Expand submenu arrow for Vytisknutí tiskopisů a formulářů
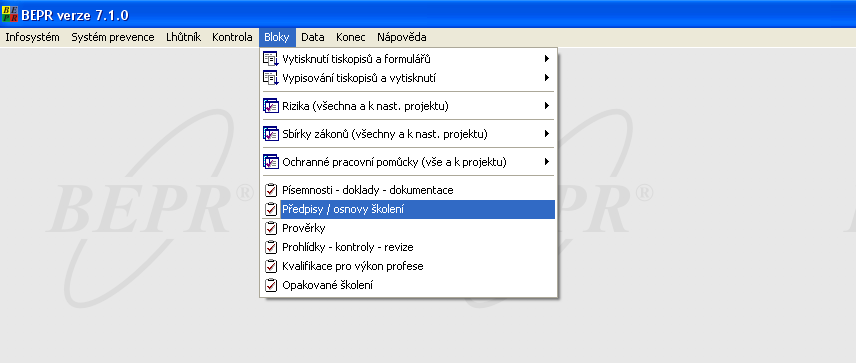The image size is (856, 363). (546, 59)
